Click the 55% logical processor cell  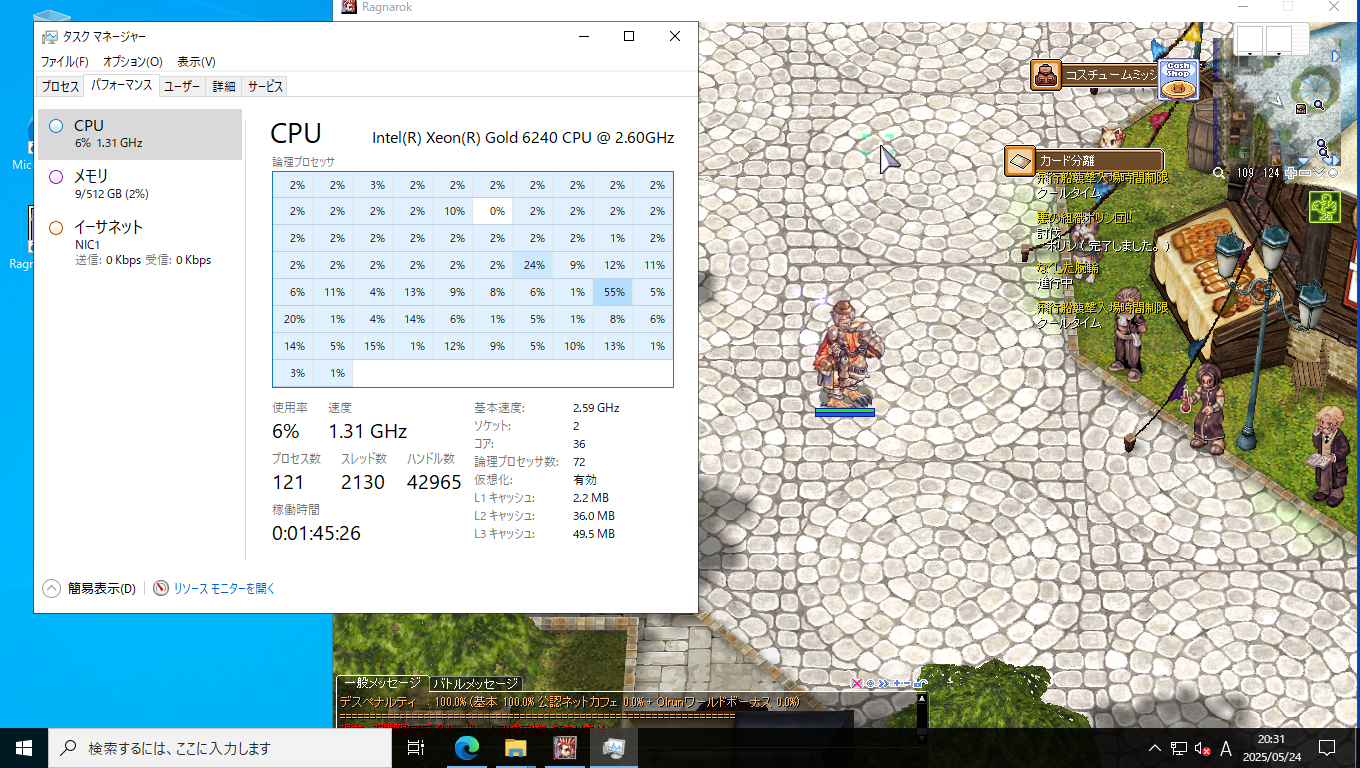(614, 292)
